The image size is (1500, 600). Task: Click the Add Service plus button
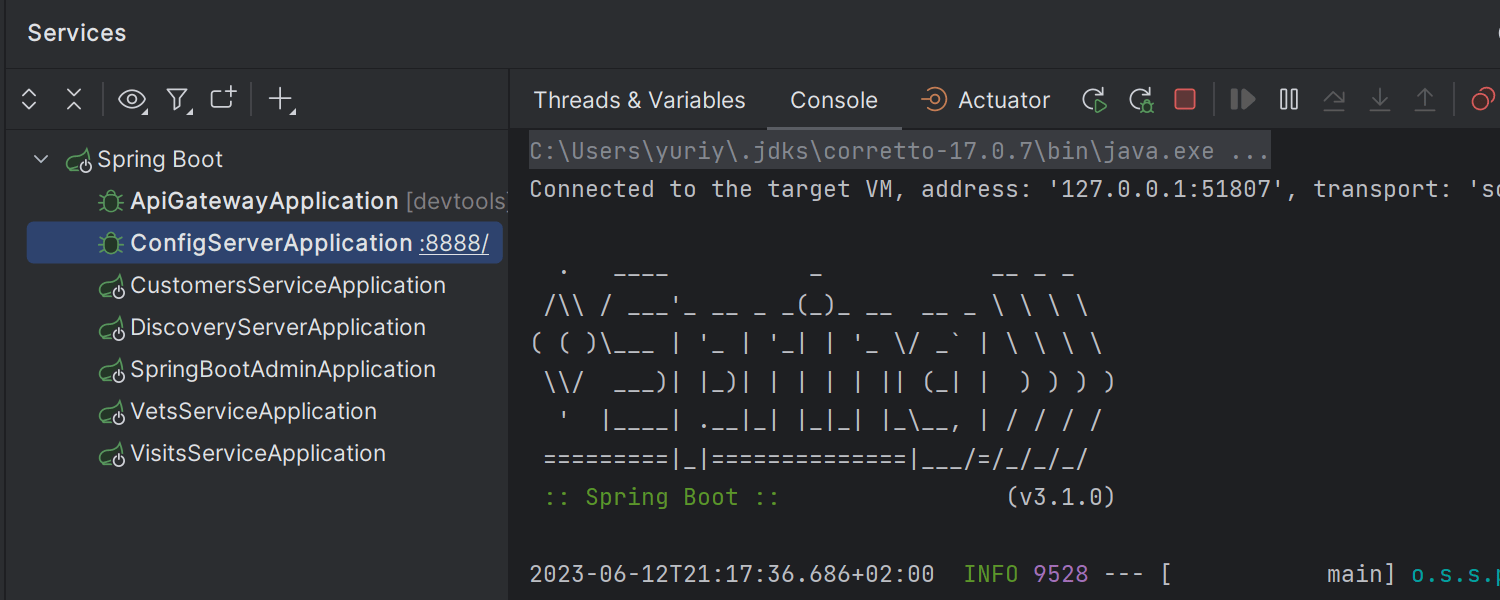tap(280, 98)
